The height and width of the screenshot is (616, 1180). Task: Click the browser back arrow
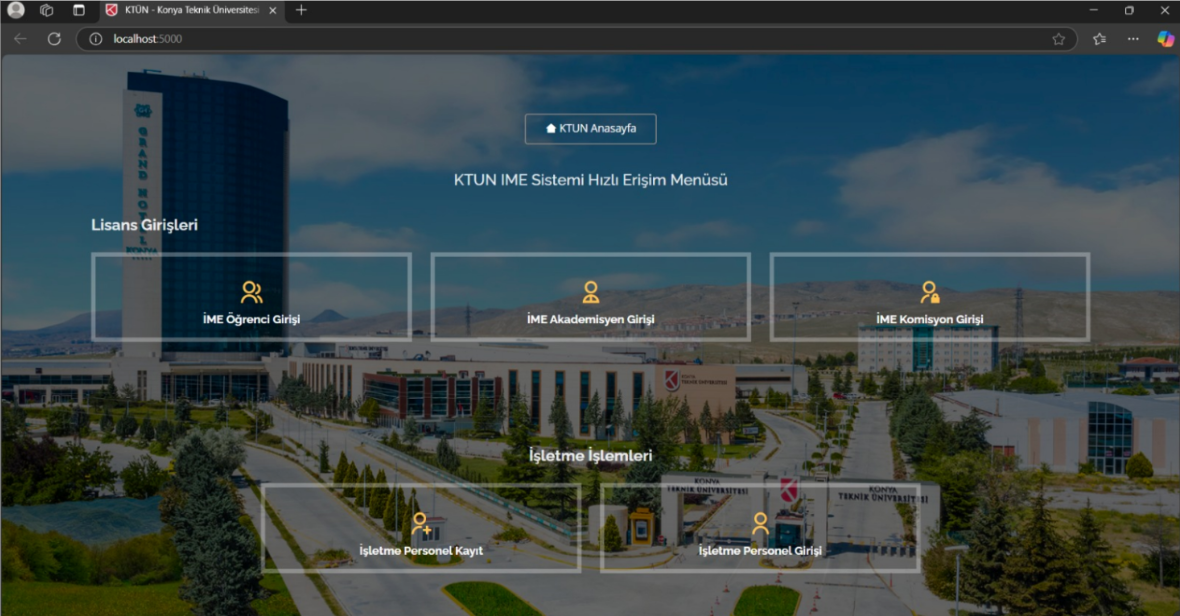[x=20, y=39]
